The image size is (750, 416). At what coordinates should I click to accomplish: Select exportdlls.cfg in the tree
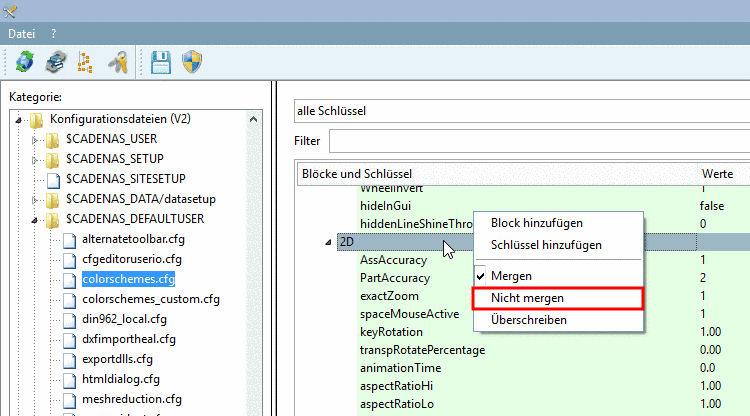click(117, 359)
